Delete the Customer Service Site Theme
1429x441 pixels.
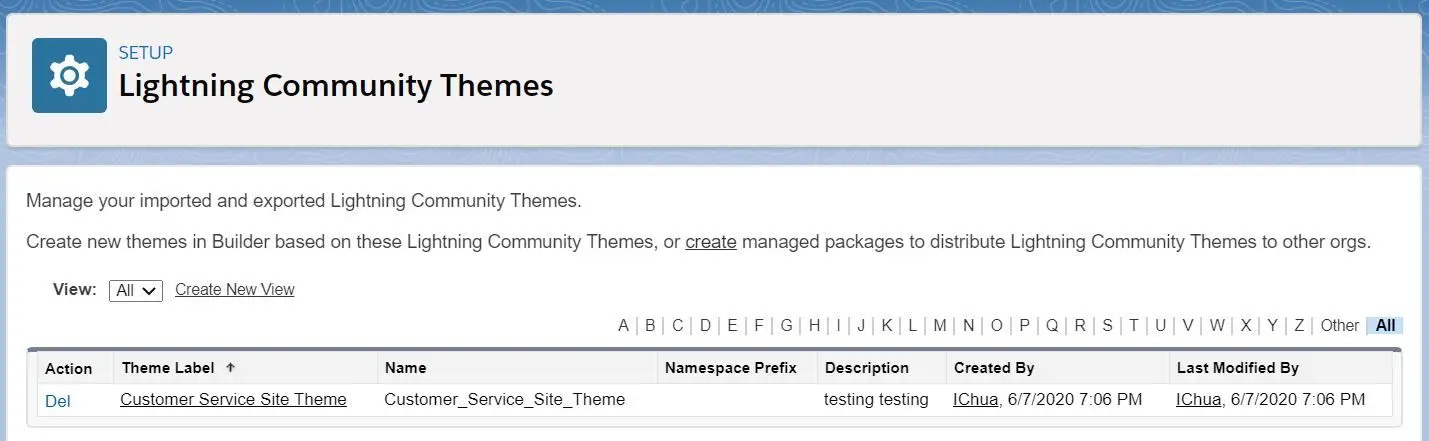pos(58,400)
